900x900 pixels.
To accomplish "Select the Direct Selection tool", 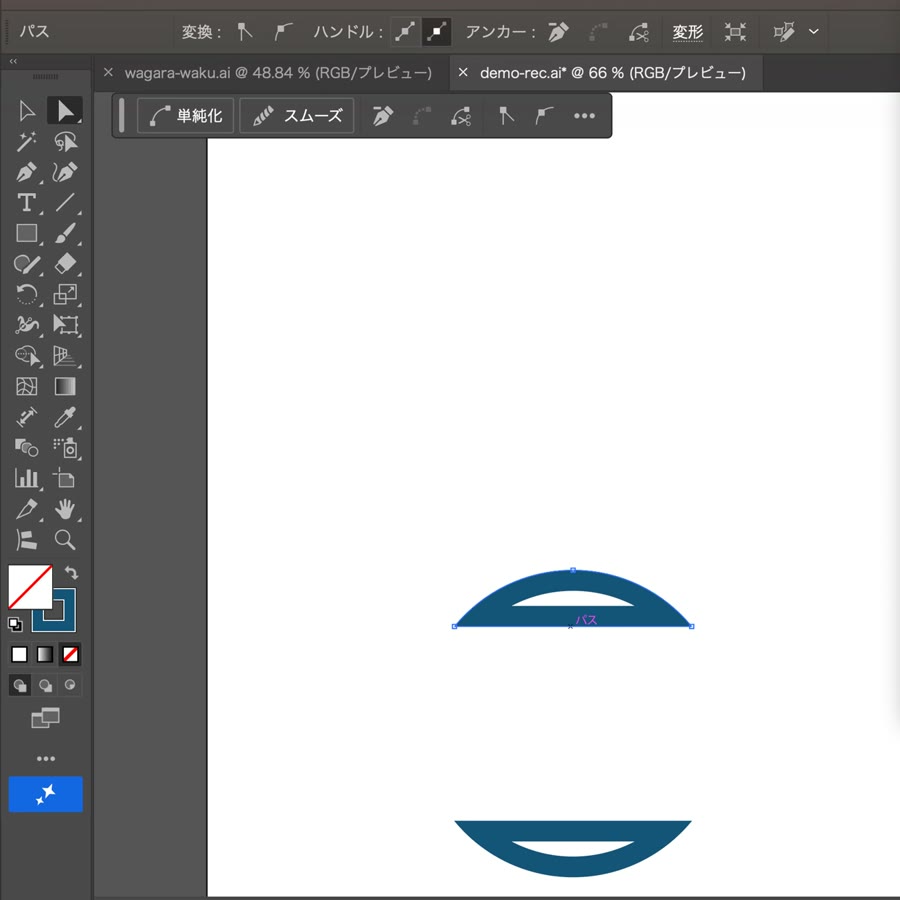I will click(x=65, y=110).
